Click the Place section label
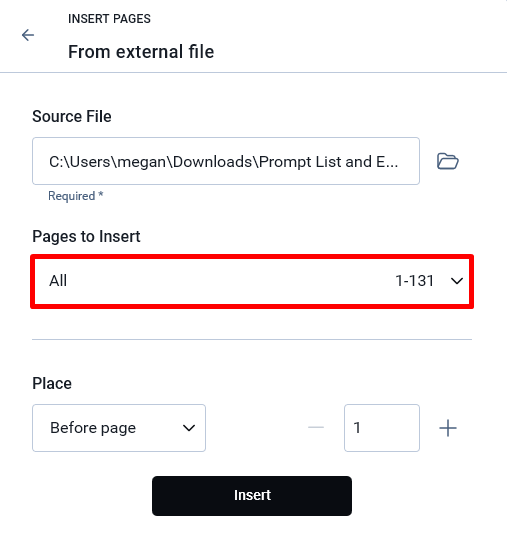Image resolution: width=507 pixels, height=546 pixels. (52, 383)
